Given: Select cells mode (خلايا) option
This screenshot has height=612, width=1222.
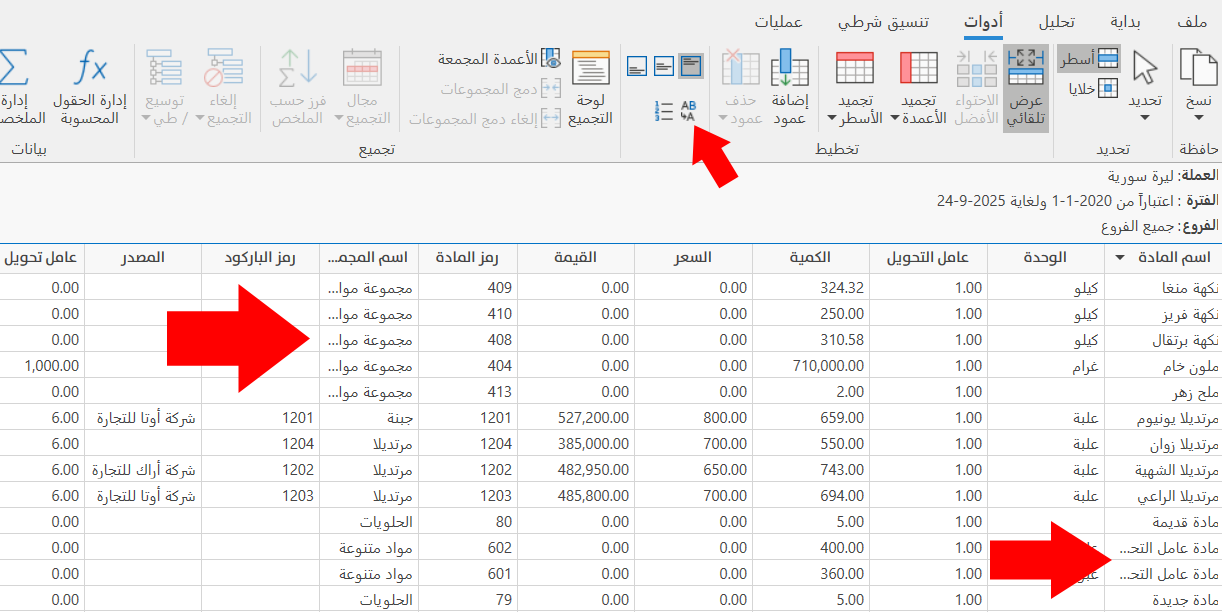Looking at the screenshot, I should click(x=1095, y=89).
